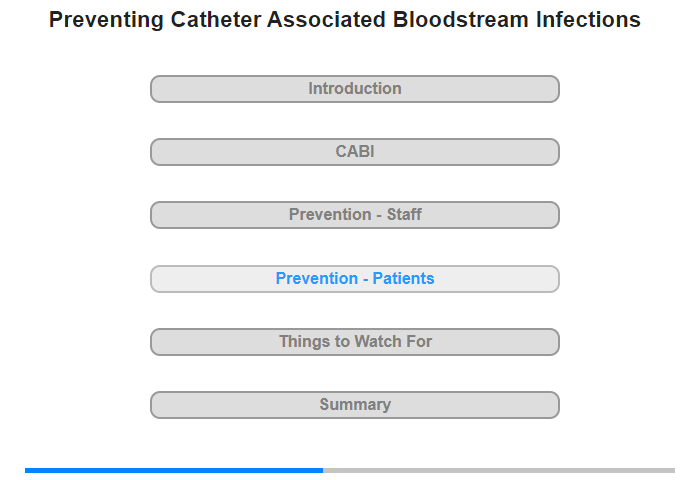Viewport: 700px width, 480px height.
Task: View the Things to Watch For lesson
Action: click(x=354, y=342)
